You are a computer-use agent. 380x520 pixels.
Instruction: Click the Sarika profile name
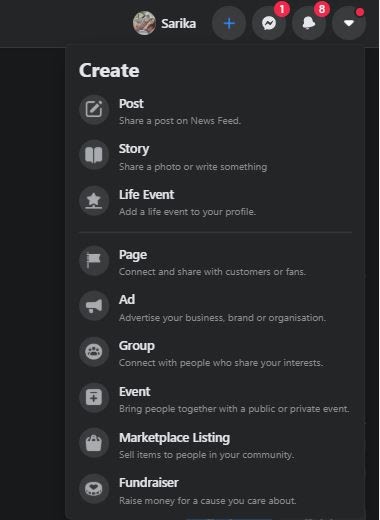179,24
